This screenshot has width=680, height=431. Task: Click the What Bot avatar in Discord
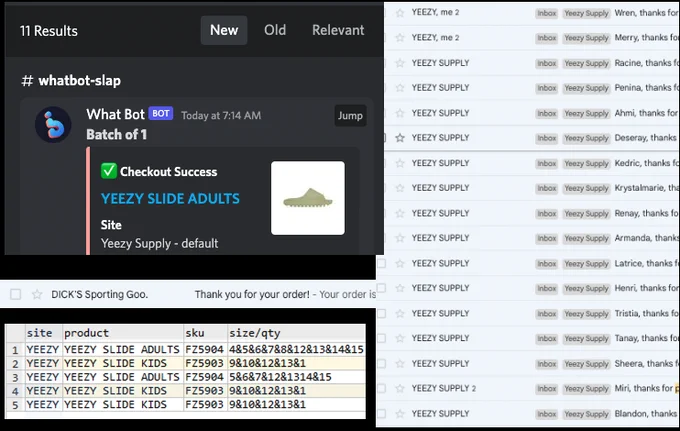pyautogui.click(x=53, y=124)
